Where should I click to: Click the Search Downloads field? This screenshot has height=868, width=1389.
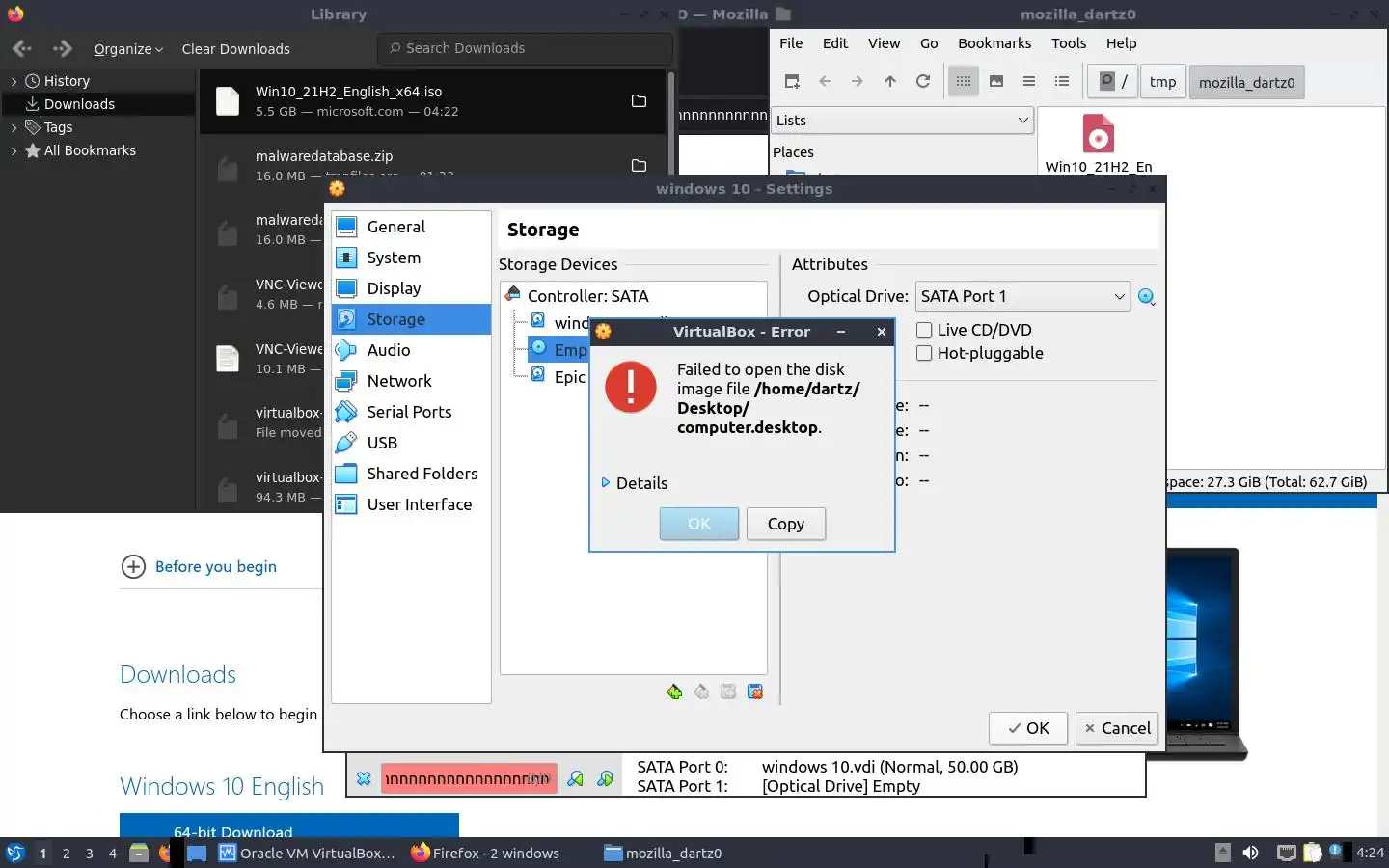click(x=525, y=48)
